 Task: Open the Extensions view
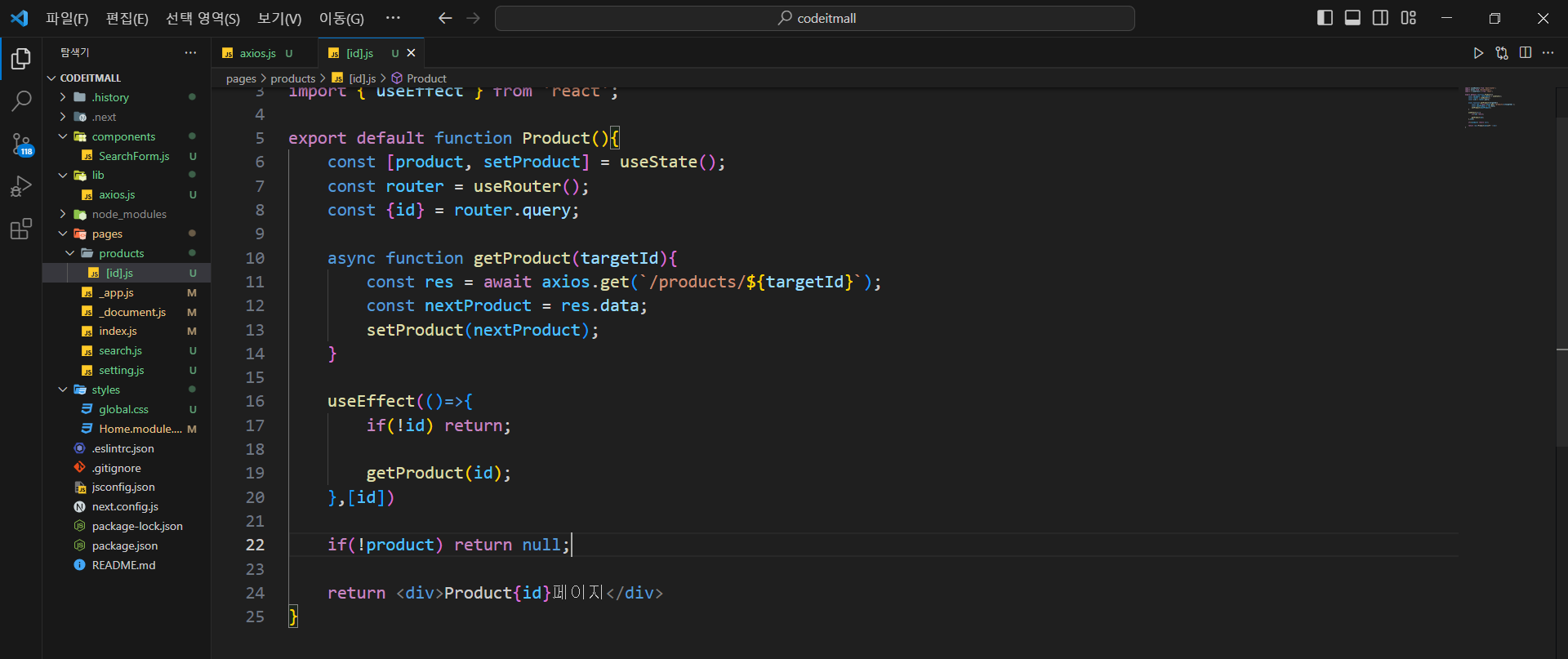point(21,229)
